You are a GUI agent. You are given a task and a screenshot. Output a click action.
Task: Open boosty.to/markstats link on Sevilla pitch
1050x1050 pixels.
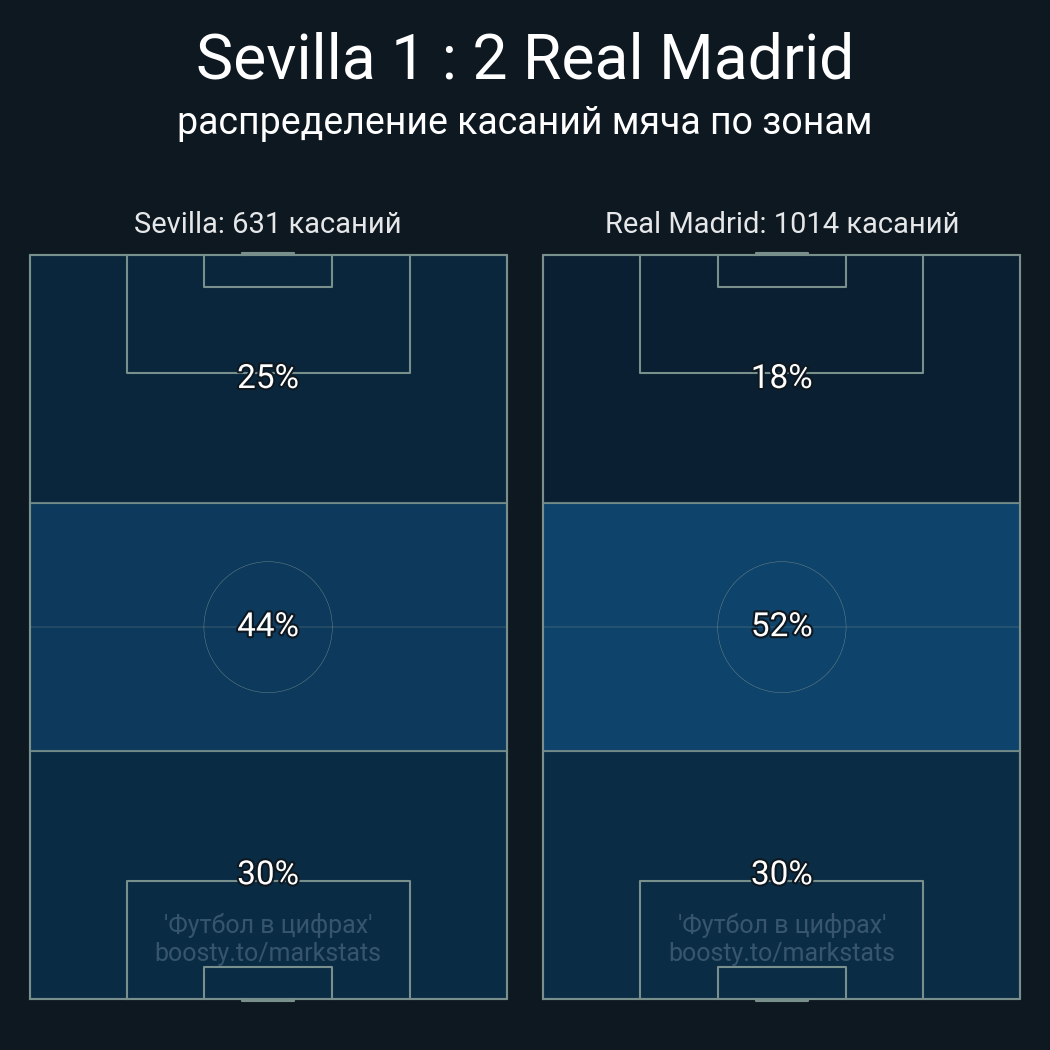coord(268,952)
